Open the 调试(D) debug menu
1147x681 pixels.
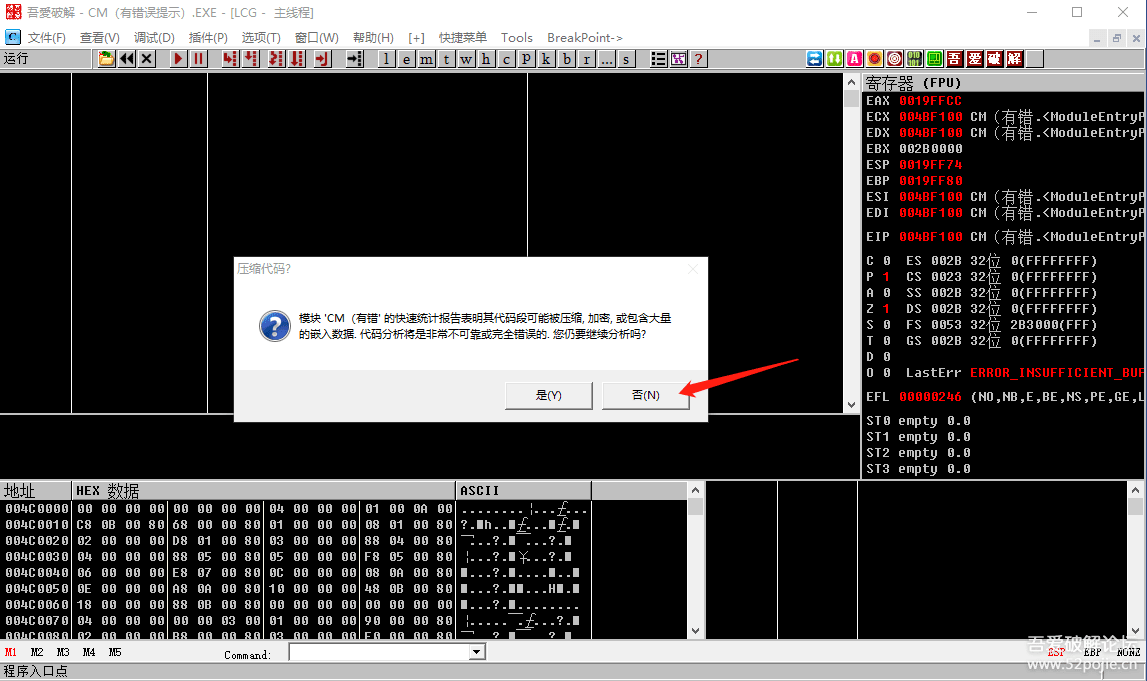coord(154,38)
